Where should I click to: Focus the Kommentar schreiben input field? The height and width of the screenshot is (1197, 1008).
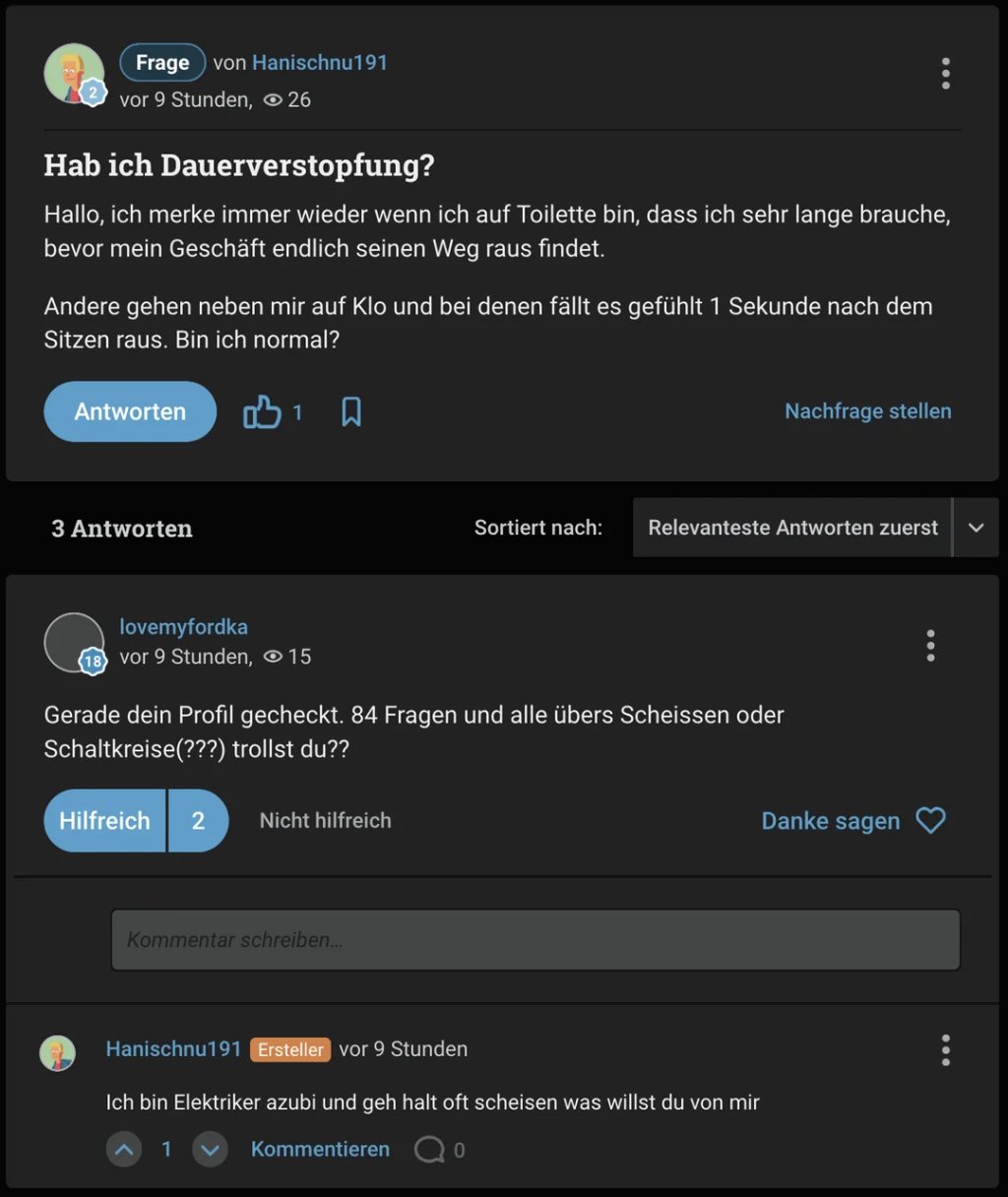coord(535,940)
